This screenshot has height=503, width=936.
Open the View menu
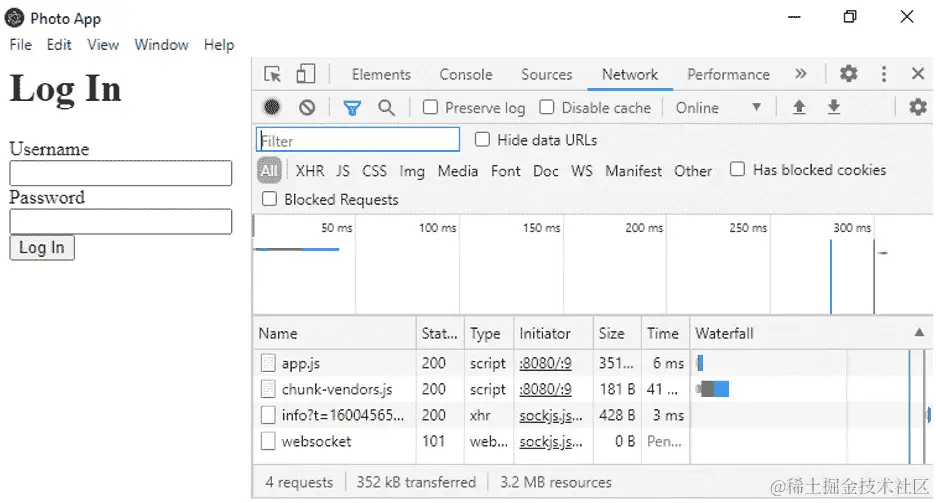(x=103, y=45)
